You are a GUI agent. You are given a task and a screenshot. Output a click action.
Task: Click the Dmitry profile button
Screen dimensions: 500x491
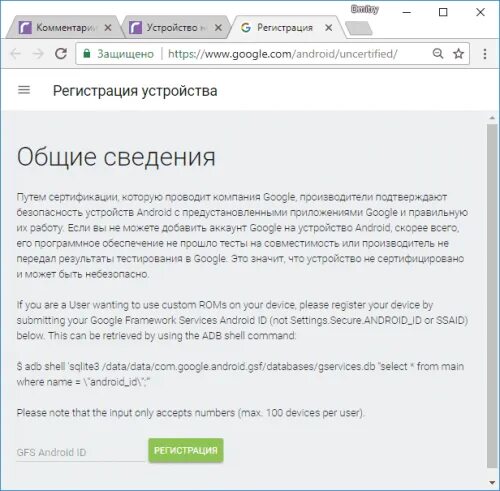[x=365, y=9]
